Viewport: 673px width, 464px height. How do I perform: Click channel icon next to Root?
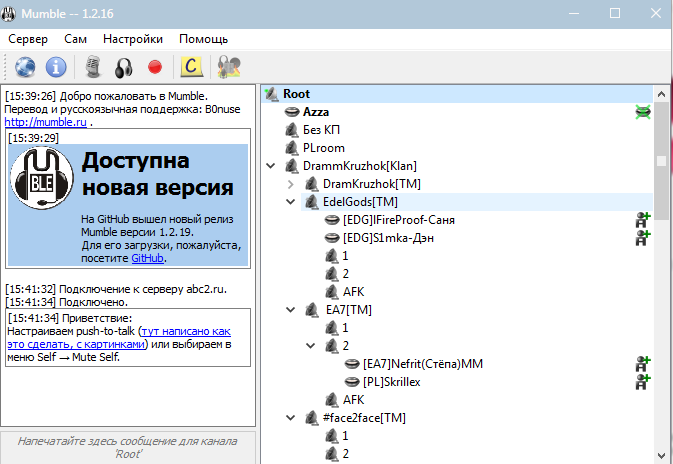(x=272, y=94)
